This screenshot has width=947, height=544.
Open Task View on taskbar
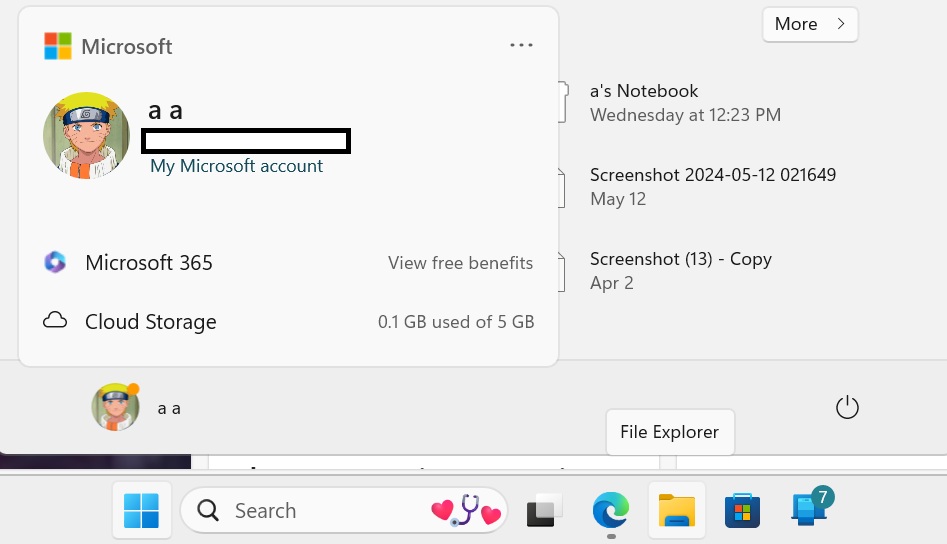(543, 511)
